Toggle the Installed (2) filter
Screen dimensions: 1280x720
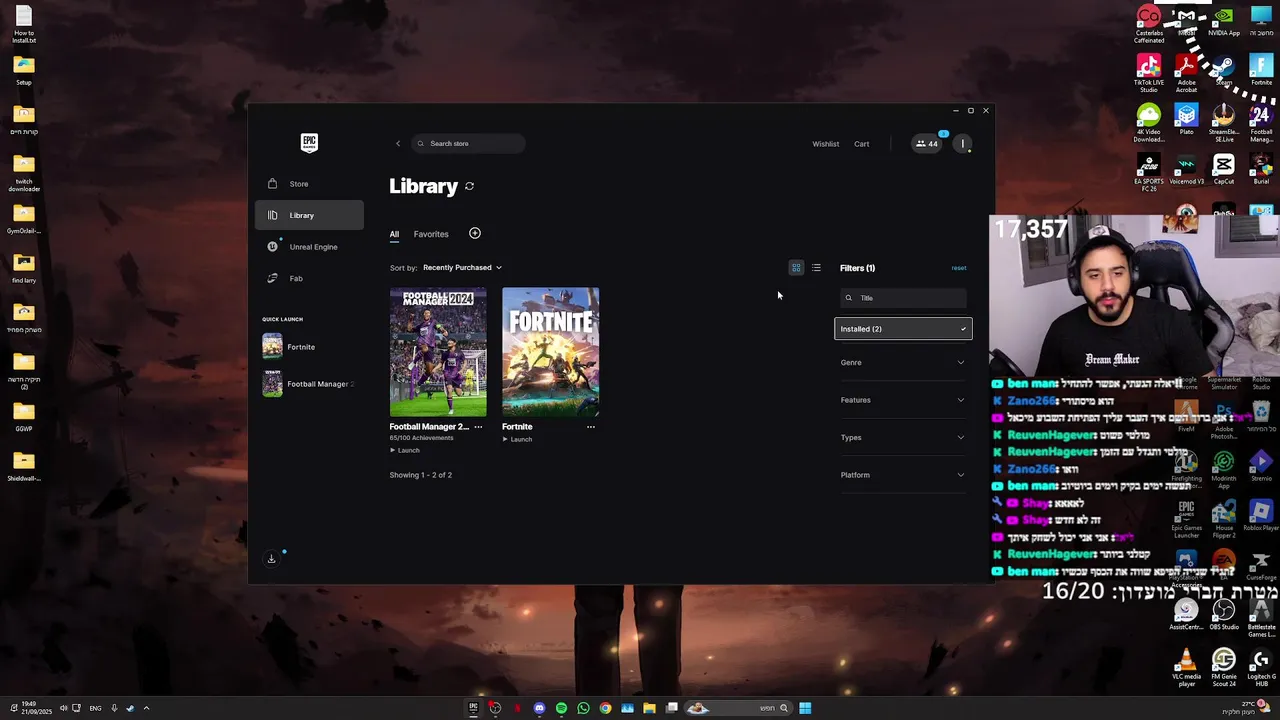pos(903,329)
